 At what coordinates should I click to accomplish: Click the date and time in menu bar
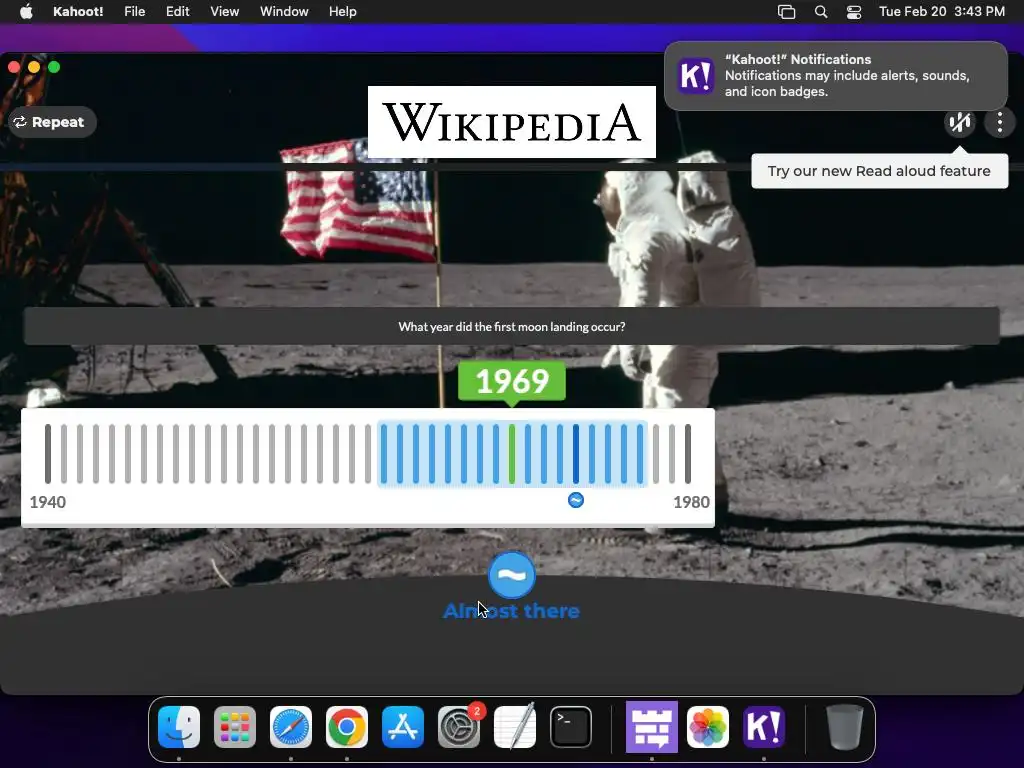pyautogui.click(x=942, y=12)
